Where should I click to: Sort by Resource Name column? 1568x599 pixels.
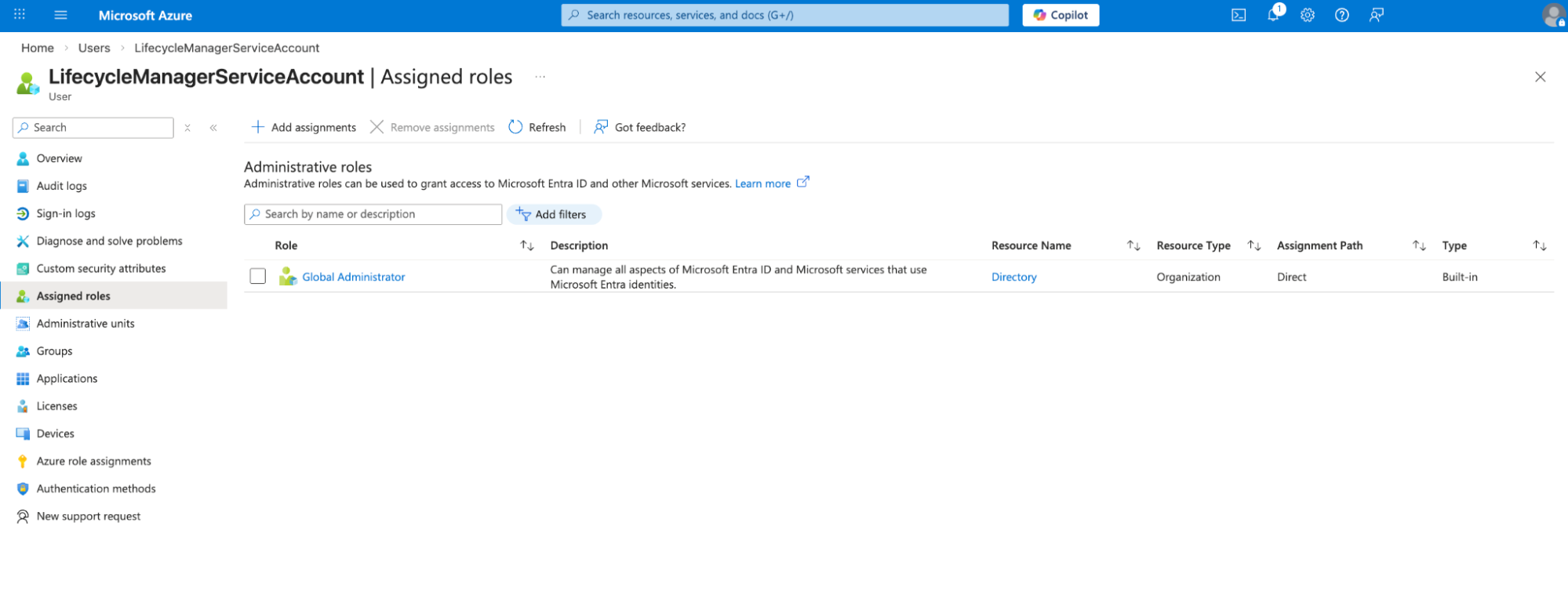tap(1133, 245)
